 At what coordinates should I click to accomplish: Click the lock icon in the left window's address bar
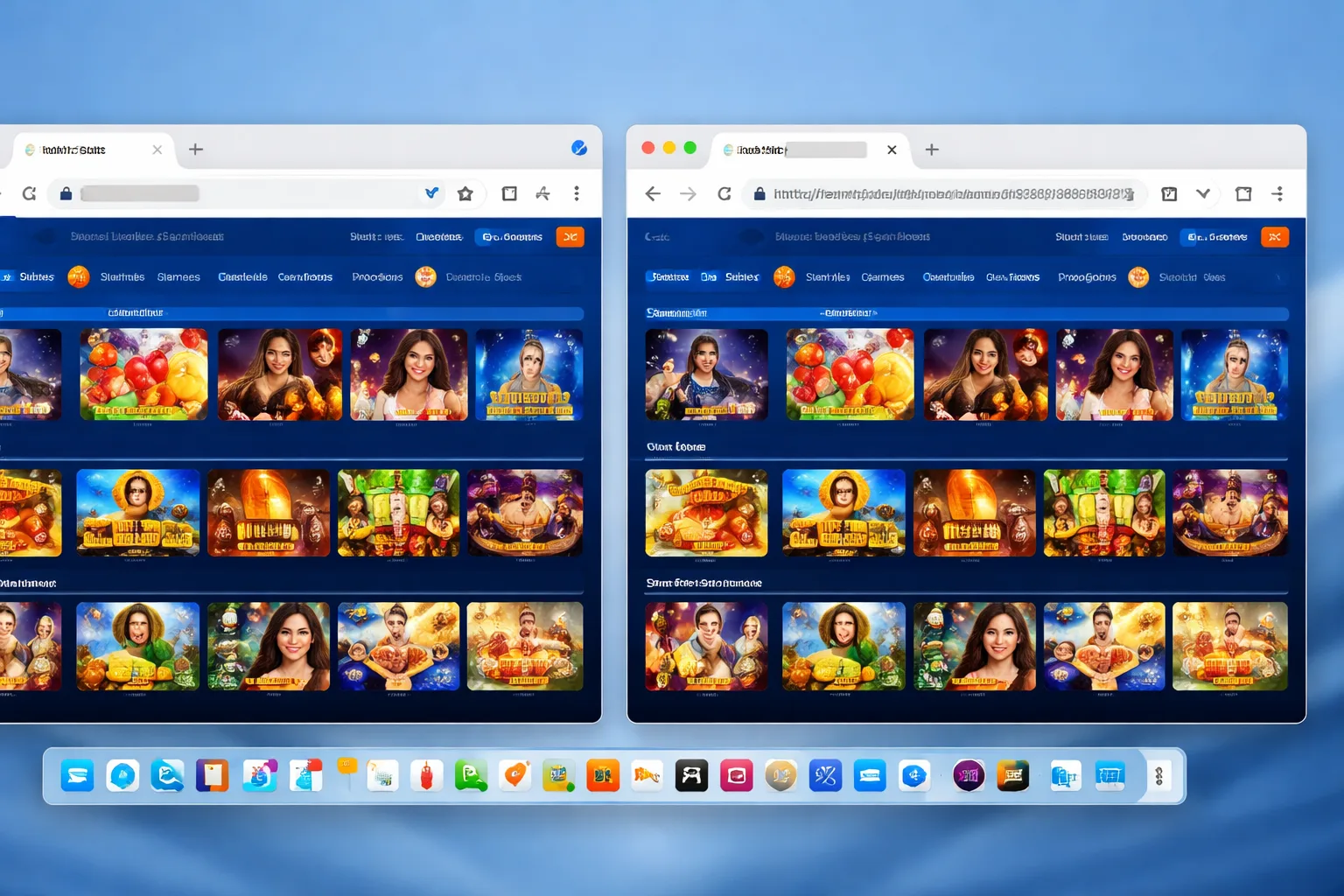66,193
